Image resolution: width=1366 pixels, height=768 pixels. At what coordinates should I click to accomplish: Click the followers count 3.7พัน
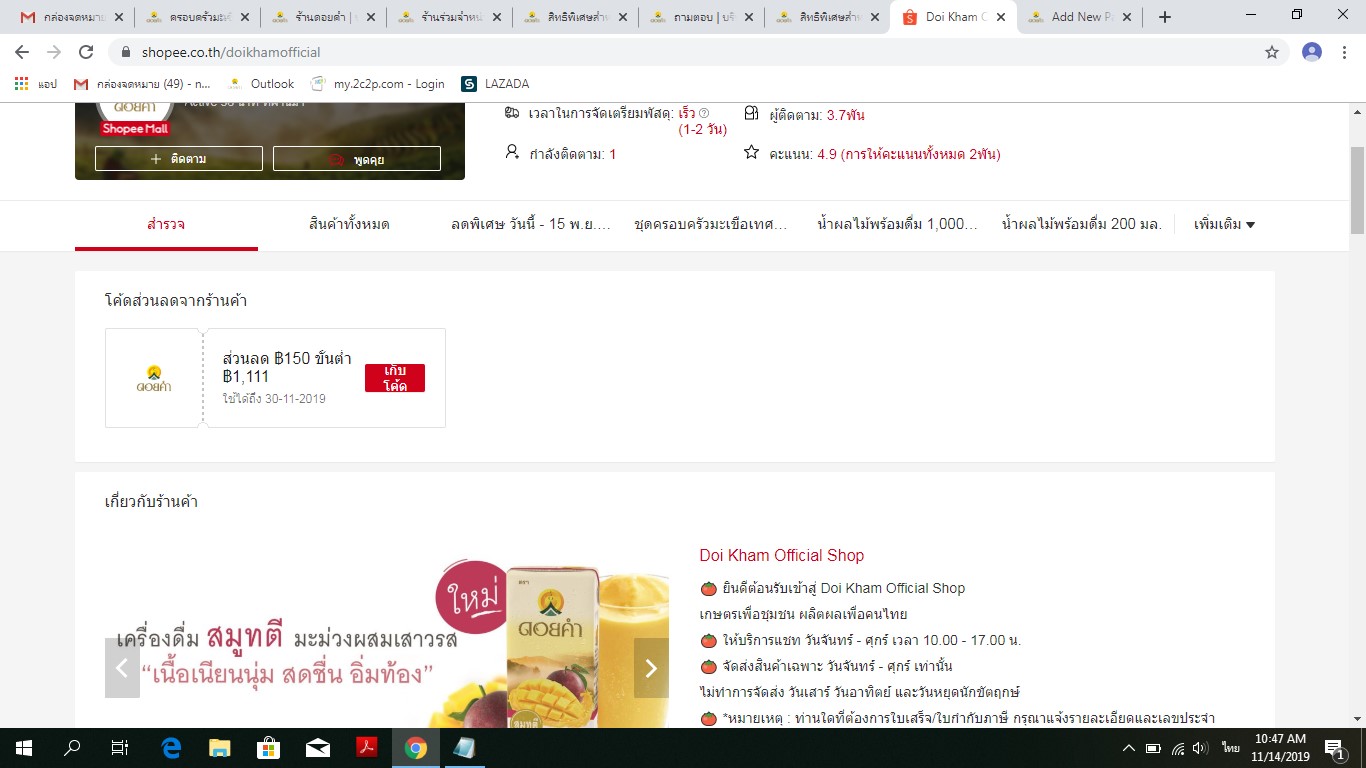pyautogui.click(x=846, y=115)
